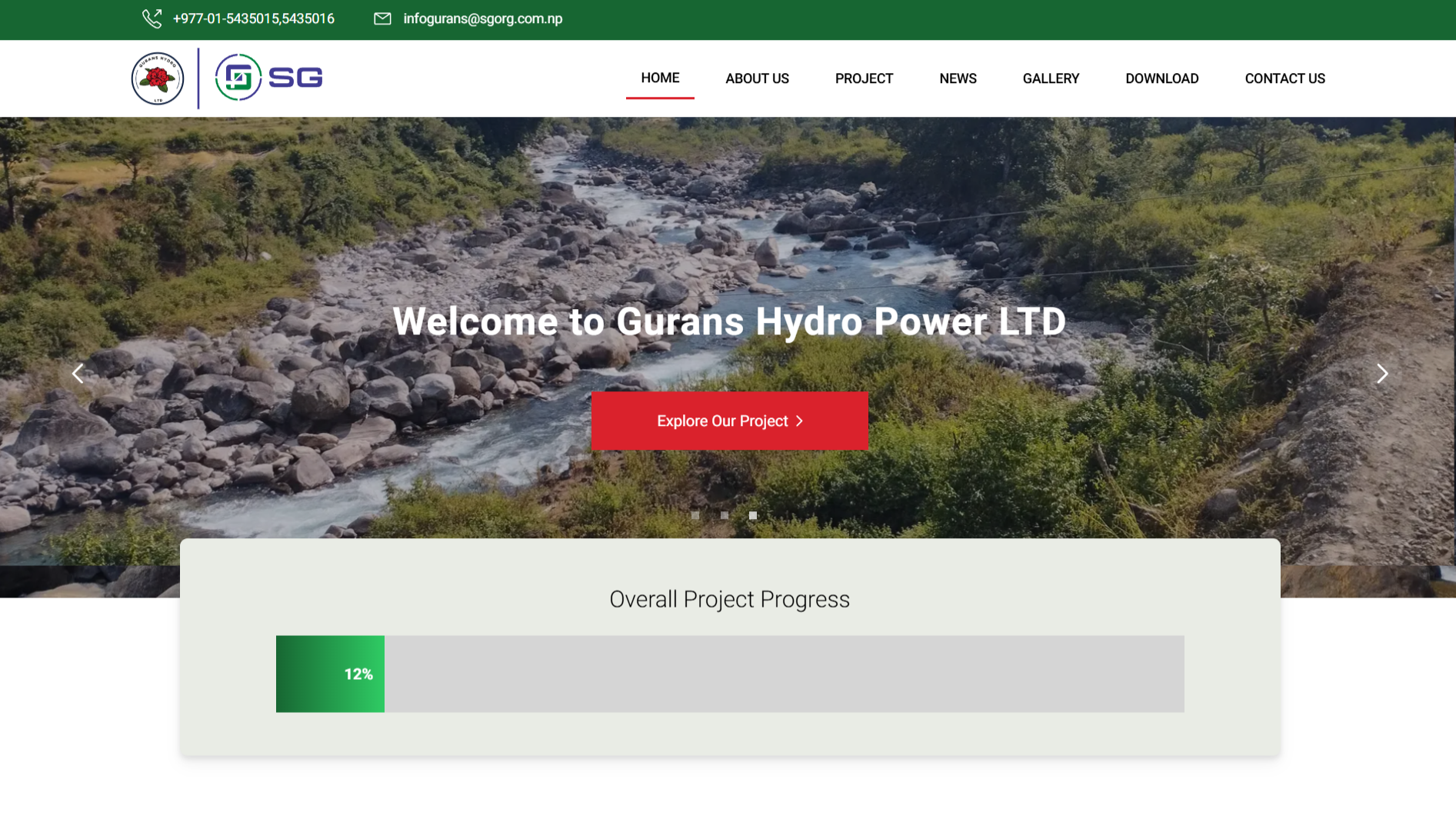Go to previous slide with left arrow

[78, 374]
